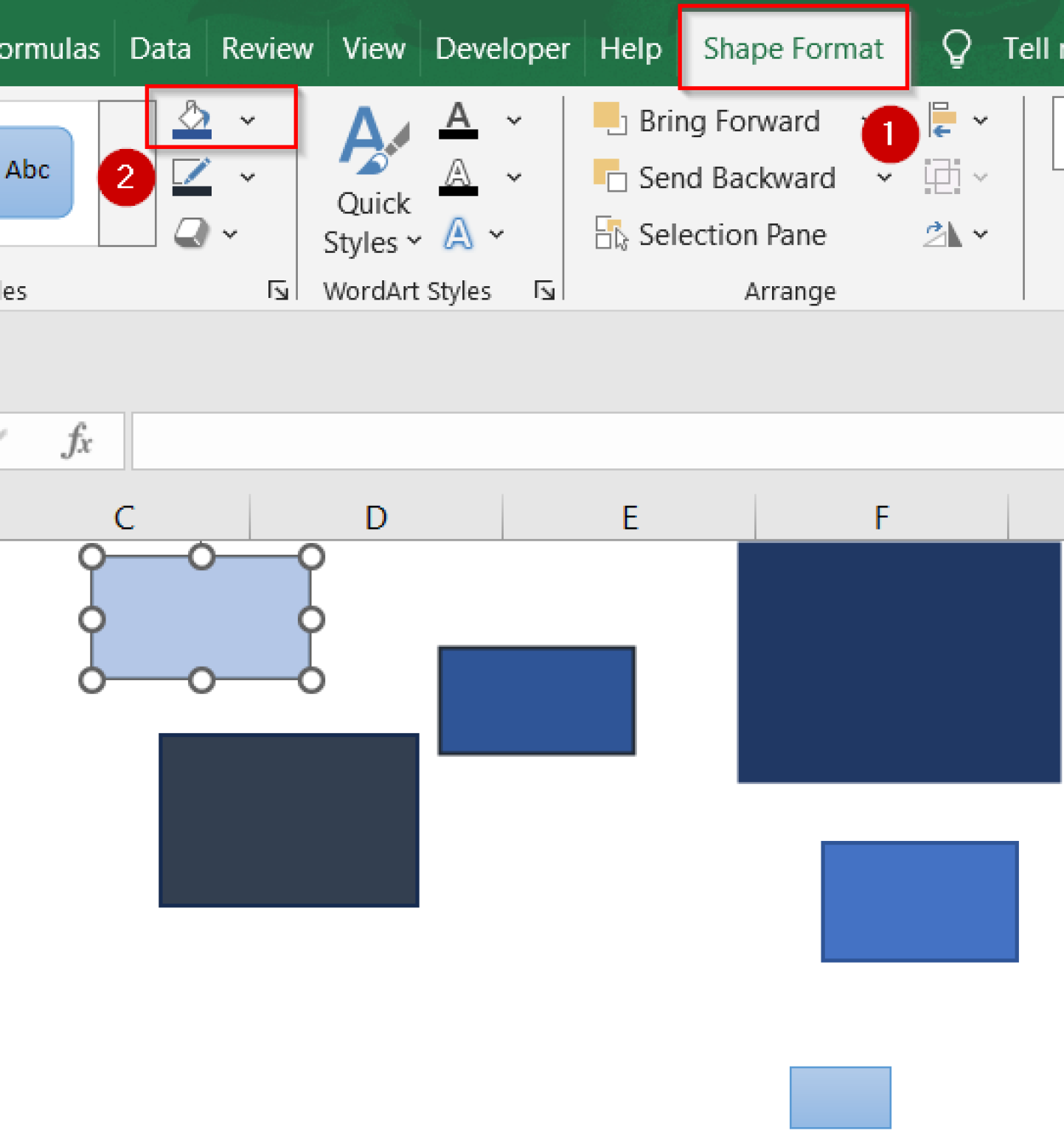
Task: Click the Text Fill letter A icon
Action: coord(459,120)
